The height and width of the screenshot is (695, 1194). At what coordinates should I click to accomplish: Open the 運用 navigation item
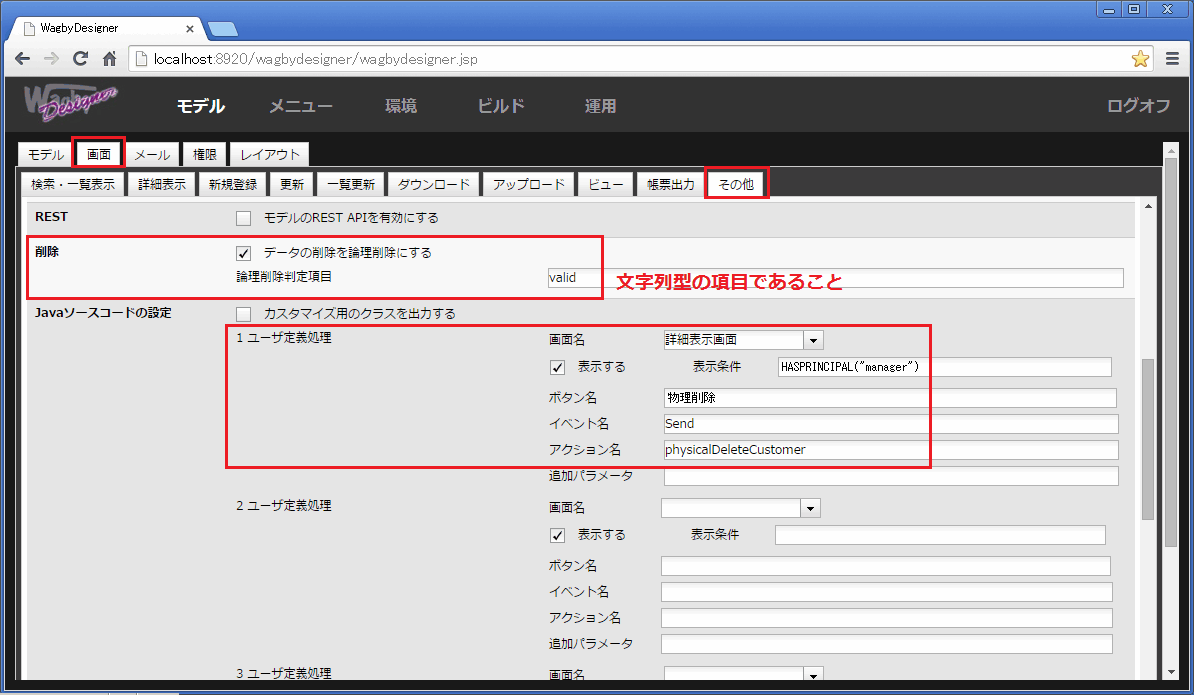pos(600,106)
